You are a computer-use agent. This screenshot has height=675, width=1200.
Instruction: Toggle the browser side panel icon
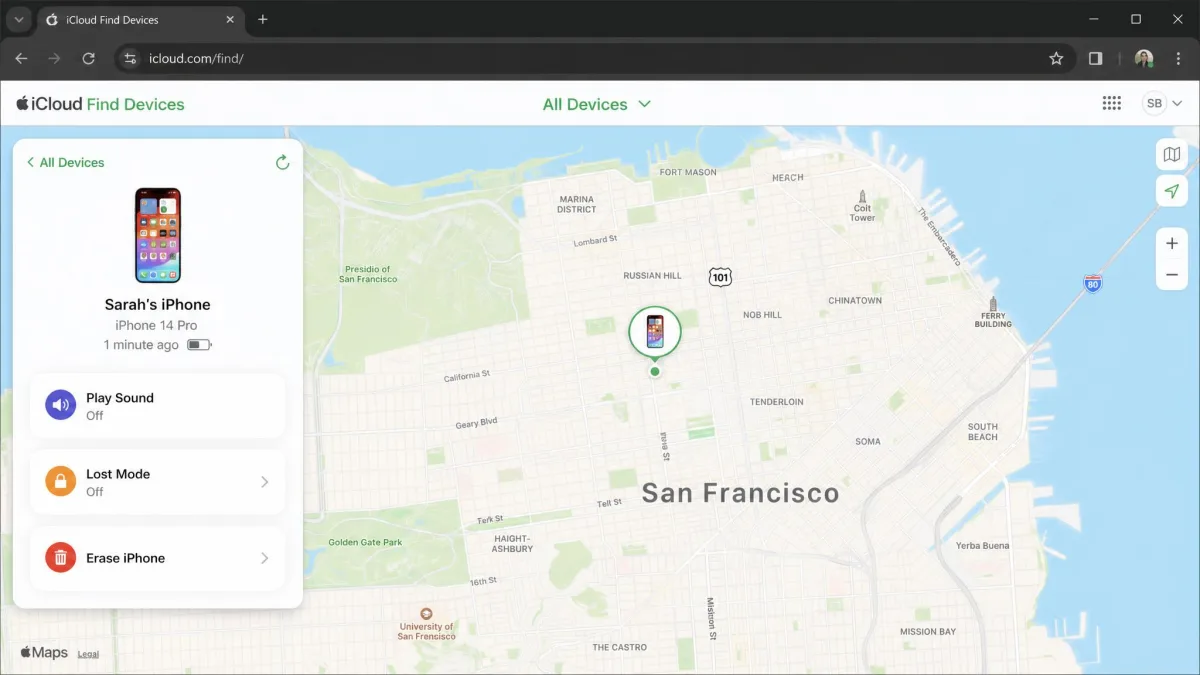click(x=1095, y=58)
